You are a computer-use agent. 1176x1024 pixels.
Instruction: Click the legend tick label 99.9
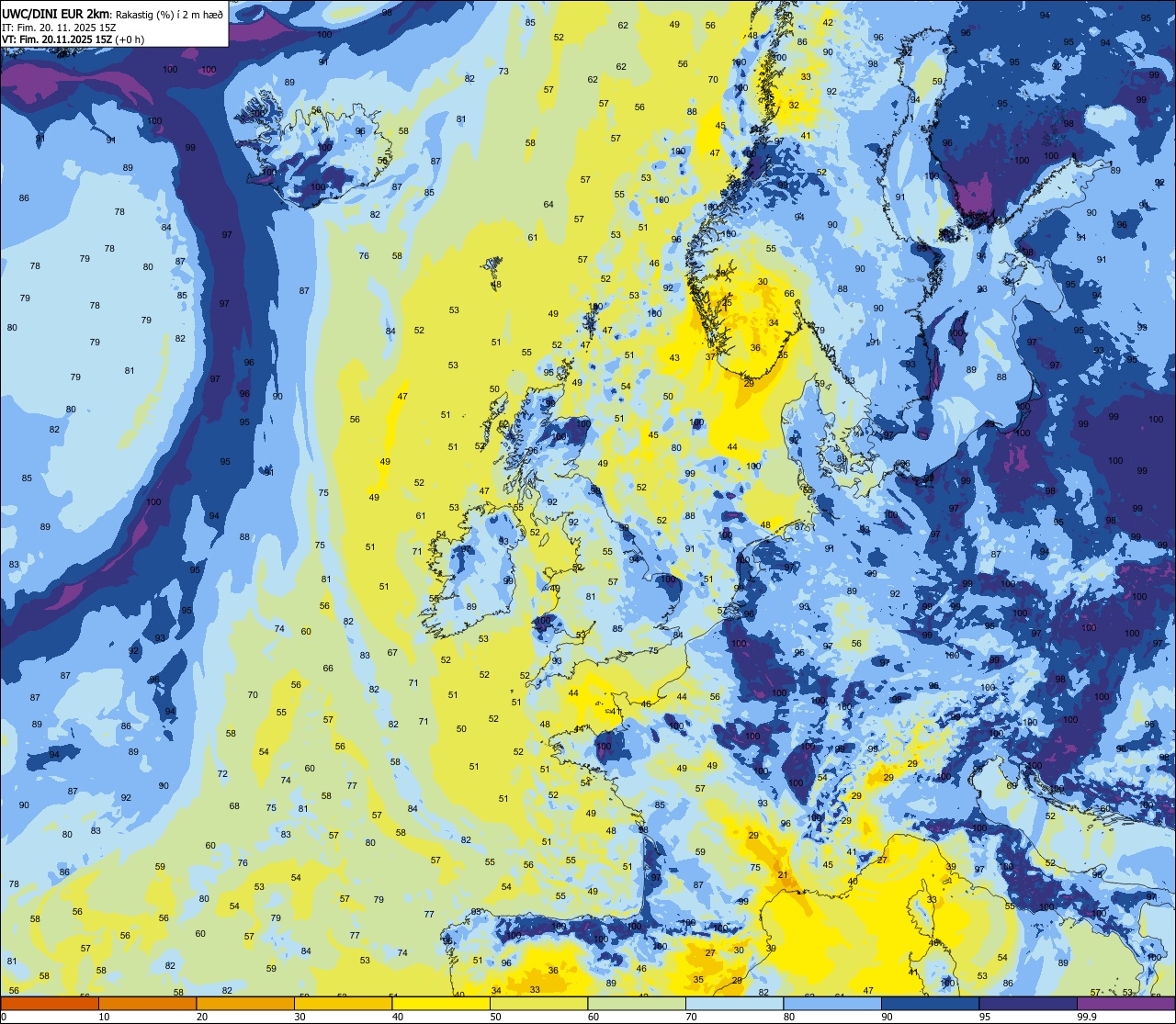click(x=1087, y=1017)
